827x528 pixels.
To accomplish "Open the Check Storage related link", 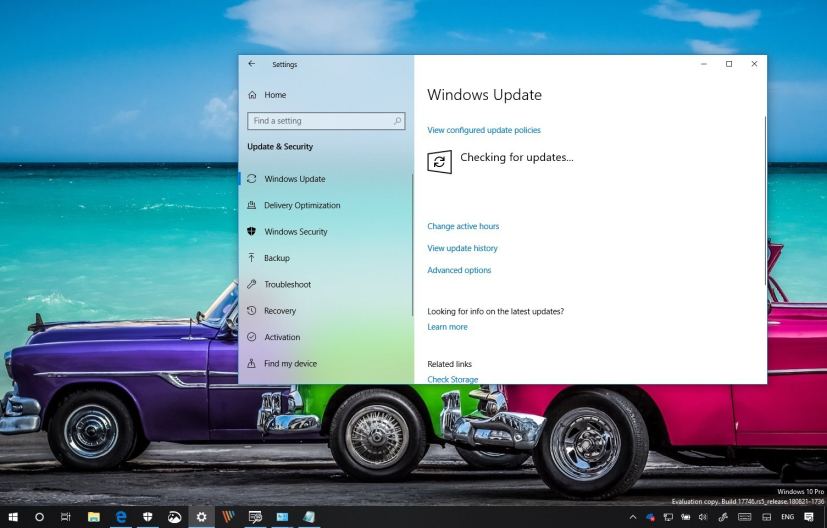I will 453,379.
